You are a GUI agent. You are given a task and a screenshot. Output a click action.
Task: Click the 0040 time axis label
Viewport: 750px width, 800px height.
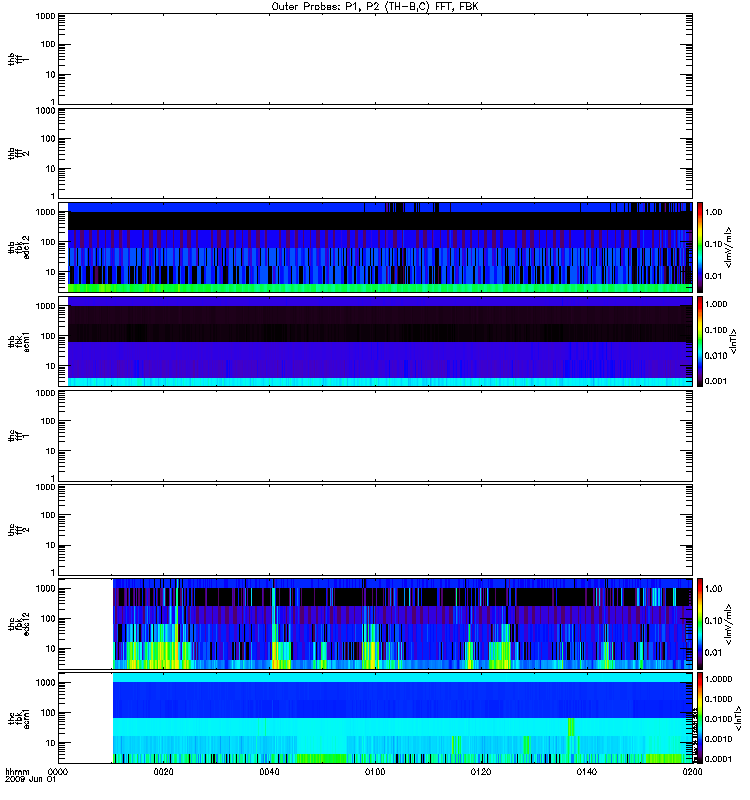tap(269, 773)
